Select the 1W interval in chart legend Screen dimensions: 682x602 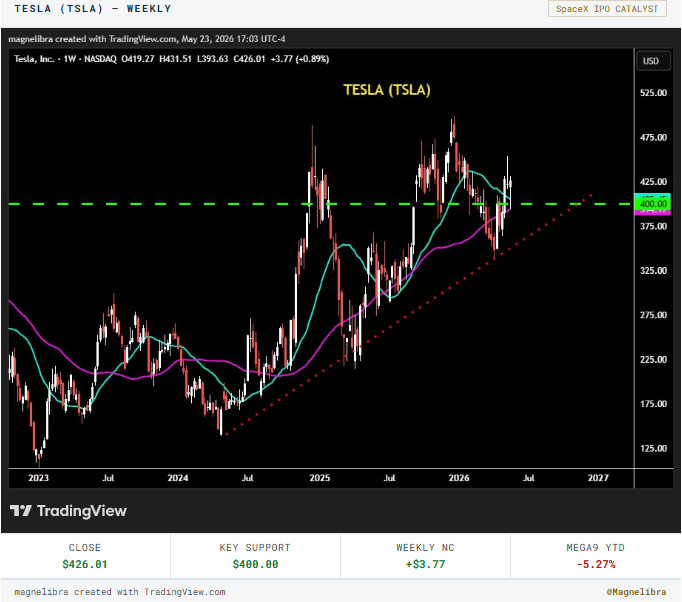click(70, 59)
